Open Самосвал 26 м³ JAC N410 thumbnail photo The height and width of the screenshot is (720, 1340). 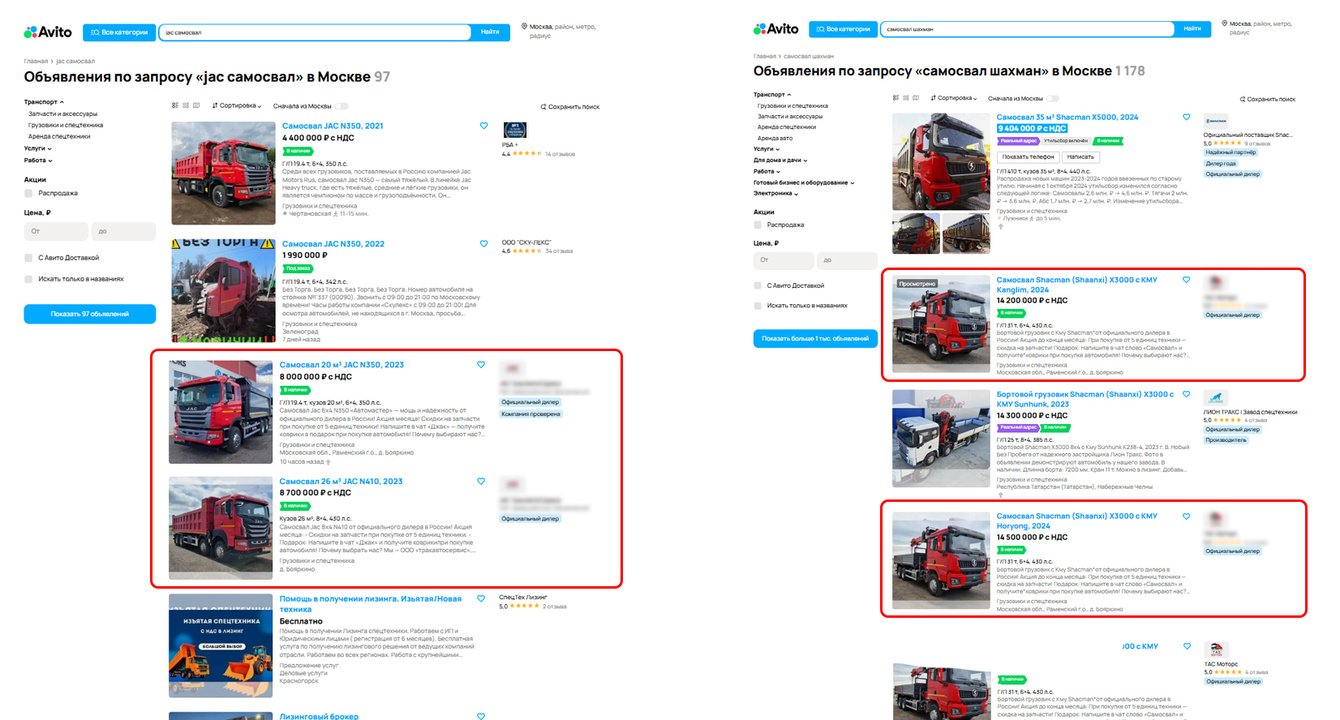pos(220,527)
